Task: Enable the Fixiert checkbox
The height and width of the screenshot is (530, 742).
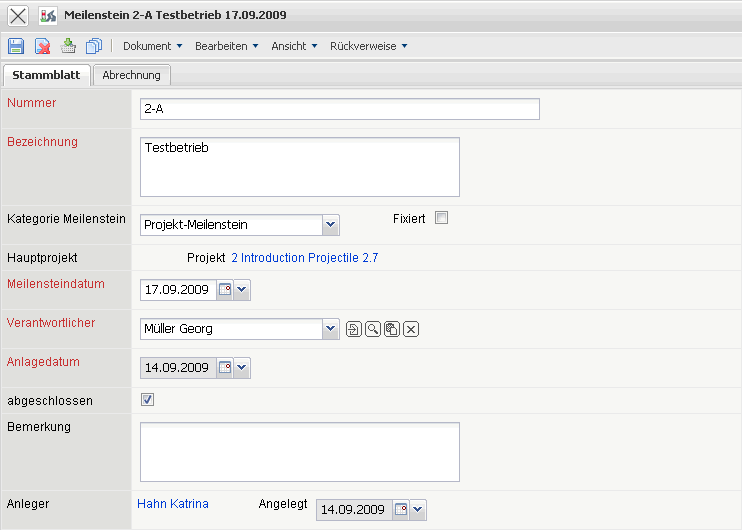Action: (x=441, y=218)
